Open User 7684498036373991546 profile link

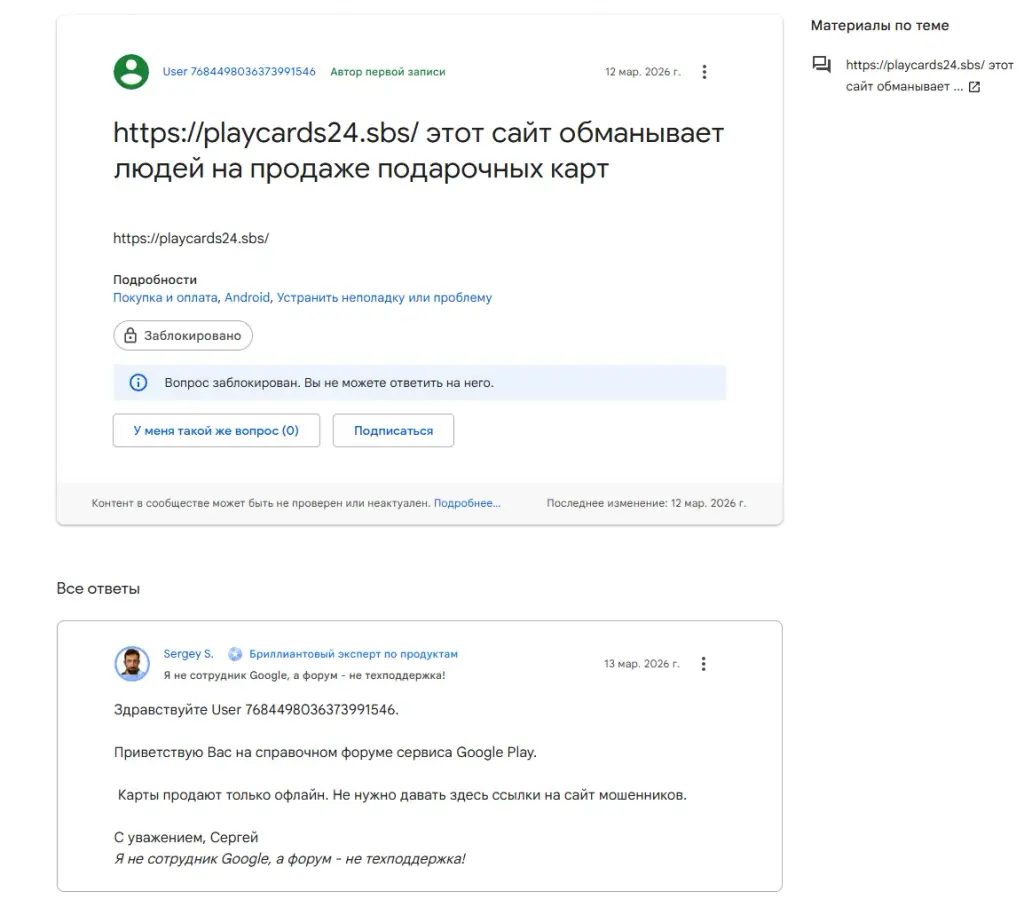[x=239, y=72]
